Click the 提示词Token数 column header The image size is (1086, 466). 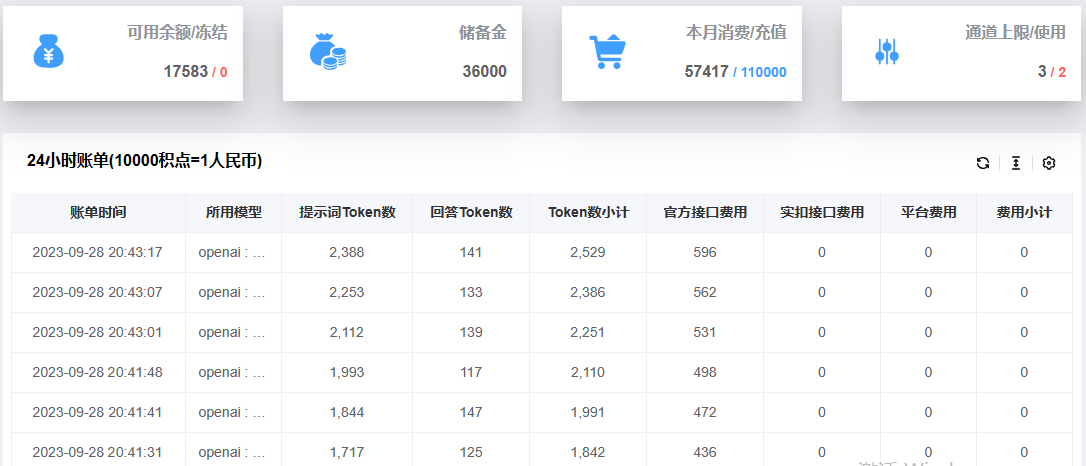pyautogui.click(x=347, y=213)
